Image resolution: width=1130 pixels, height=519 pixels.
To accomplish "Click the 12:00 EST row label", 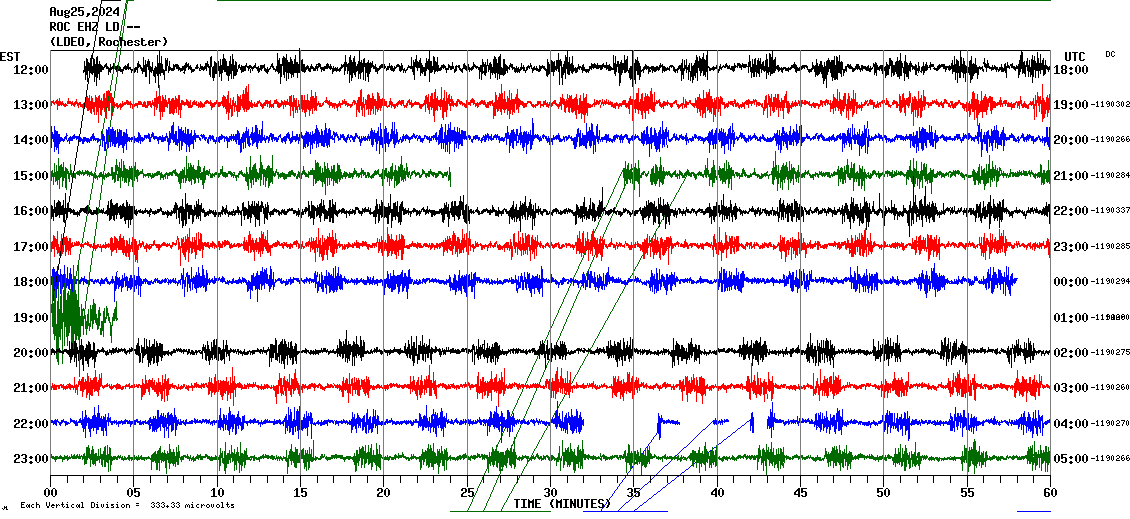I will 31,69.
